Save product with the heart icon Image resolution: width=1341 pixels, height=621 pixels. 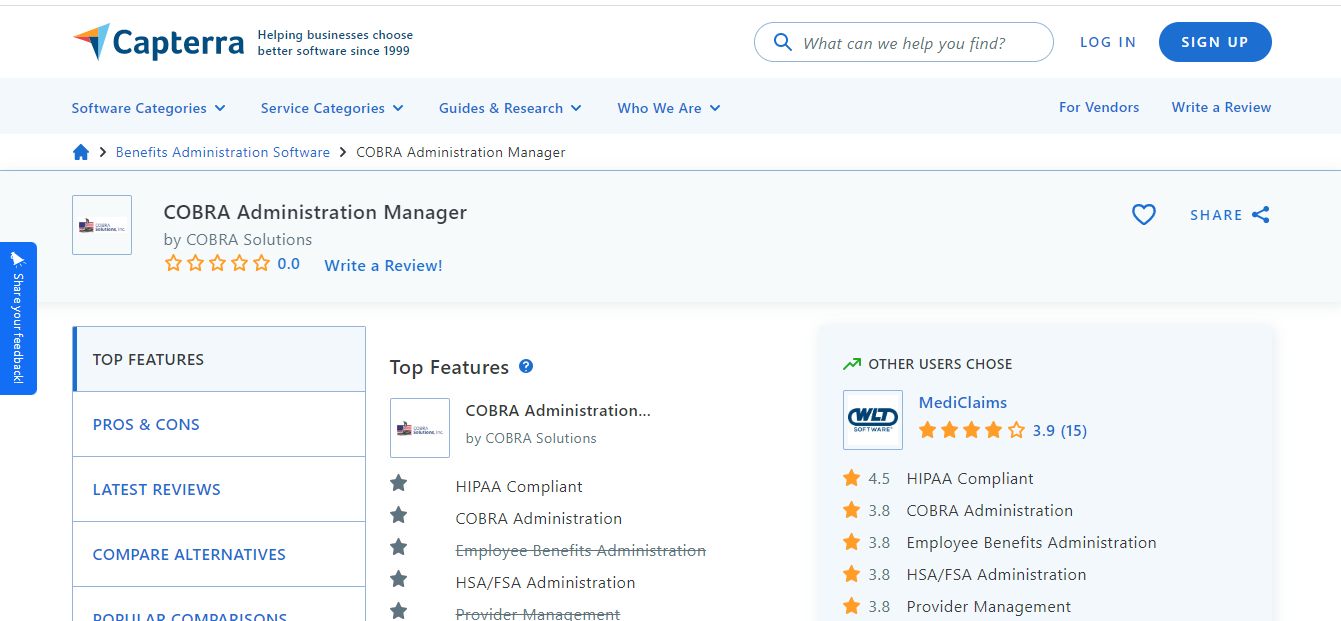(x=1143, y=214)
